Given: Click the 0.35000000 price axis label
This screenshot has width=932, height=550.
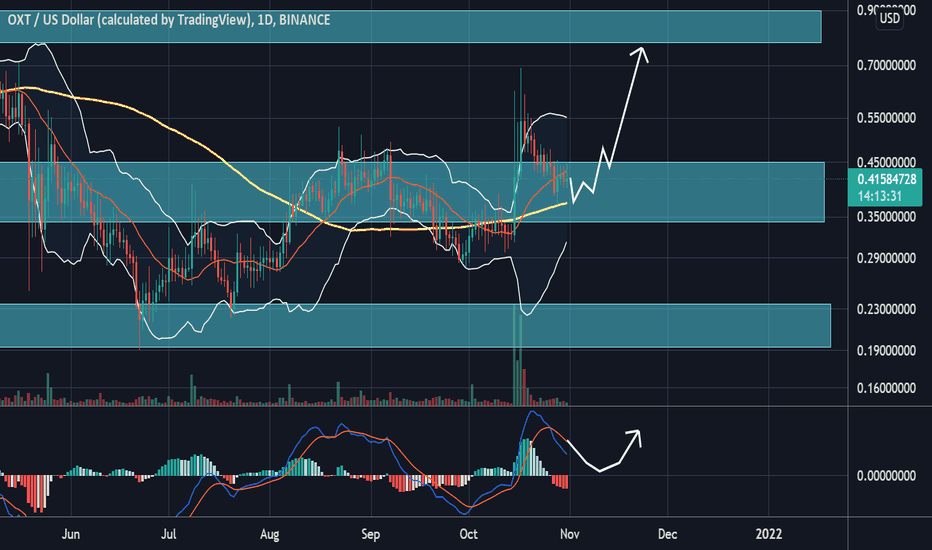Looking at the screenshot, I should pyautogui.click(x=886, y=217).
